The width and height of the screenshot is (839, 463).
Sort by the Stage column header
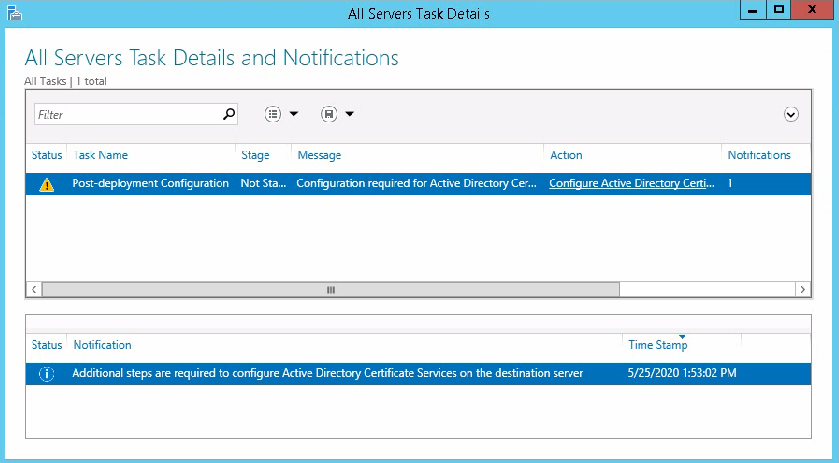(255, 155)
